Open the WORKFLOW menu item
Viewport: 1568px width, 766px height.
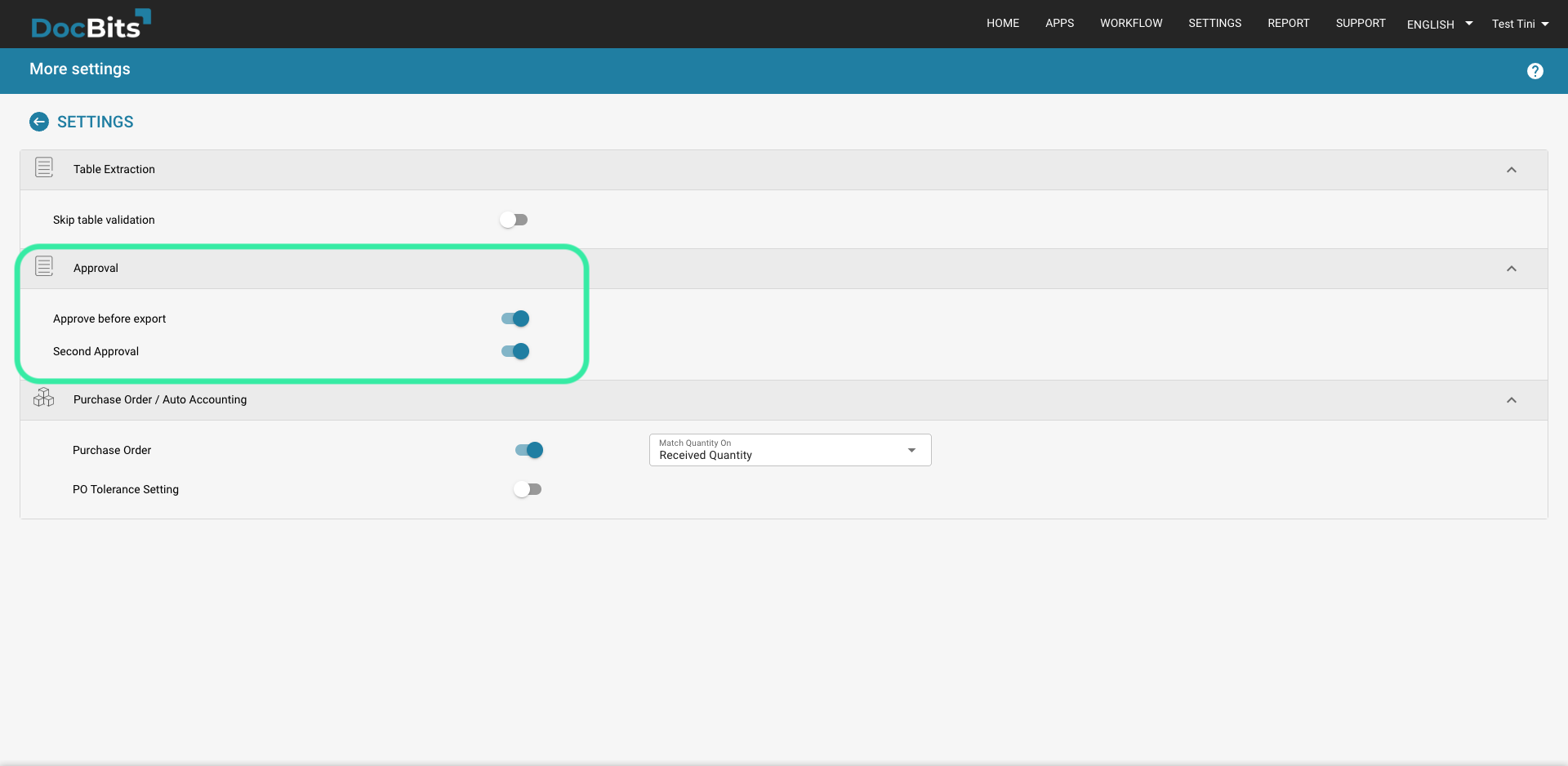(1130, 24)
